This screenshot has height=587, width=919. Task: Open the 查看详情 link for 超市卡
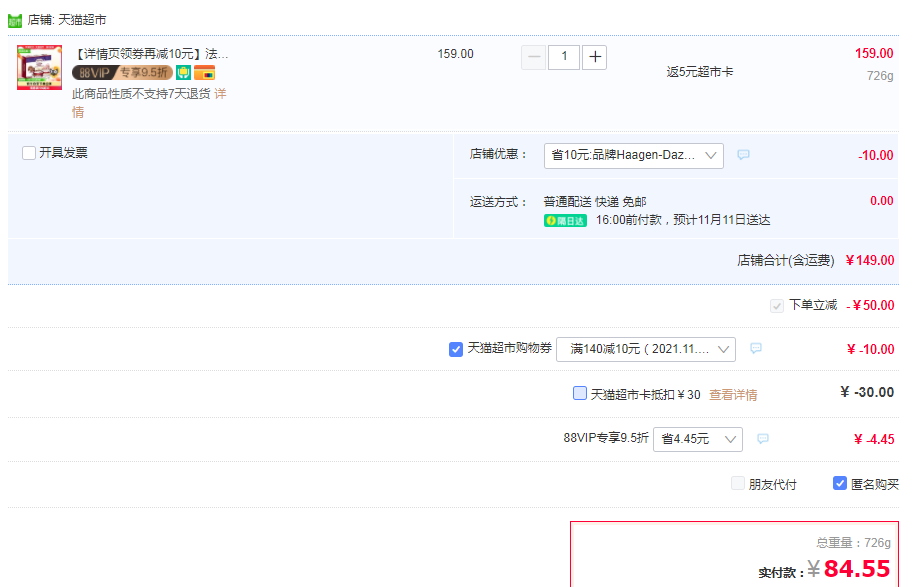point(733,395)
